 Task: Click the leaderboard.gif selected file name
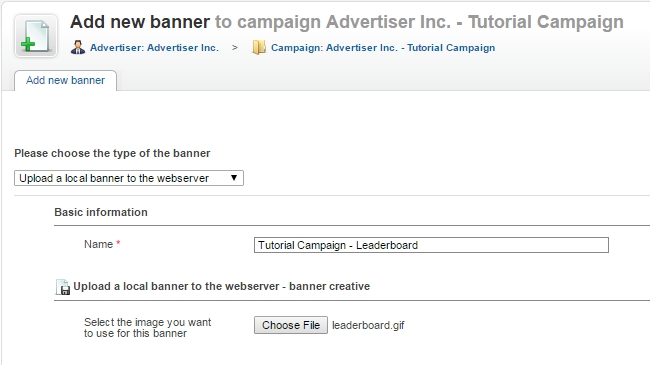368,325
